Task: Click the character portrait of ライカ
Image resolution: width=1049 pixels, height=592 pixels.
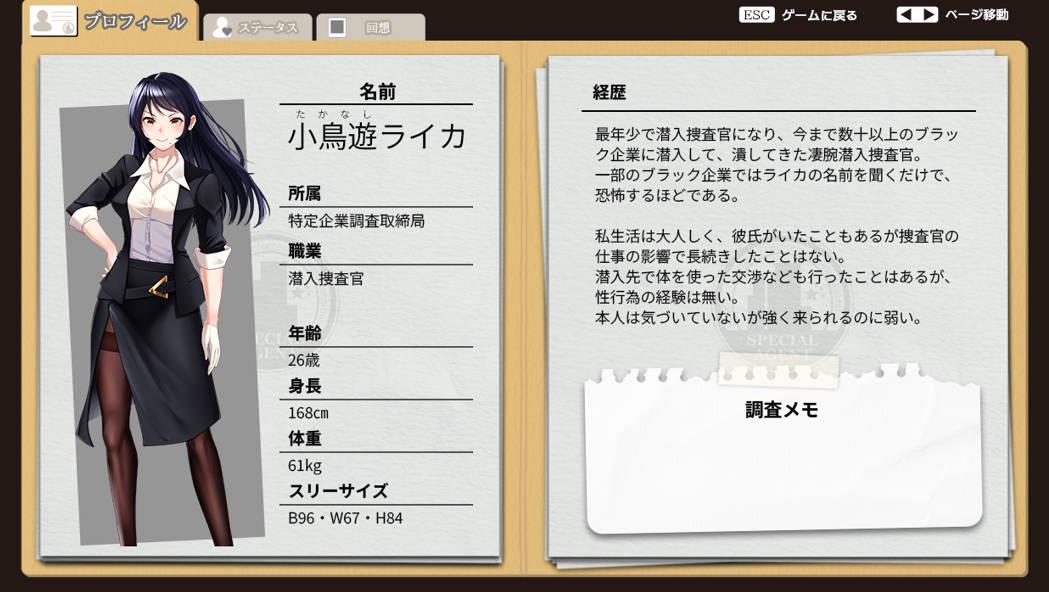Action: (158, 310)
